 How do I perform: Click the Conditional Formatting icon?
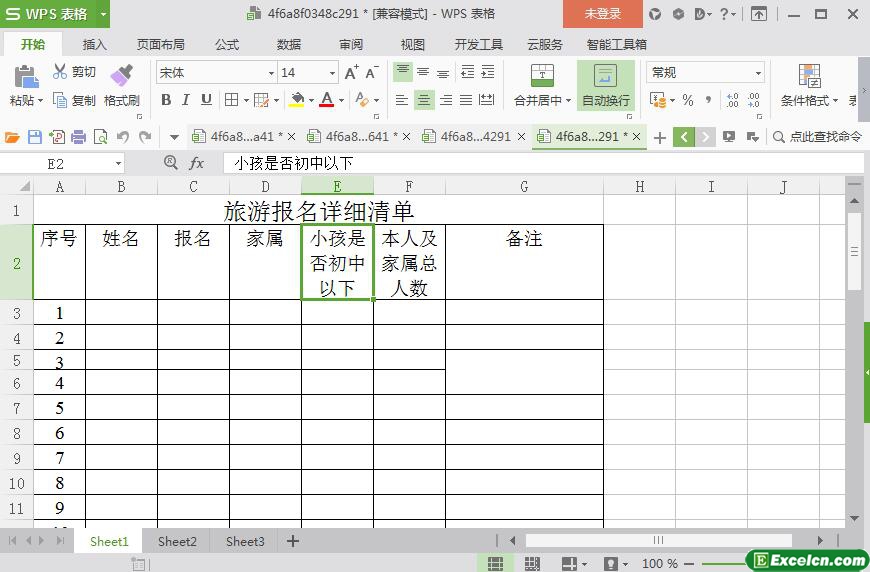[x=810, y=76]
